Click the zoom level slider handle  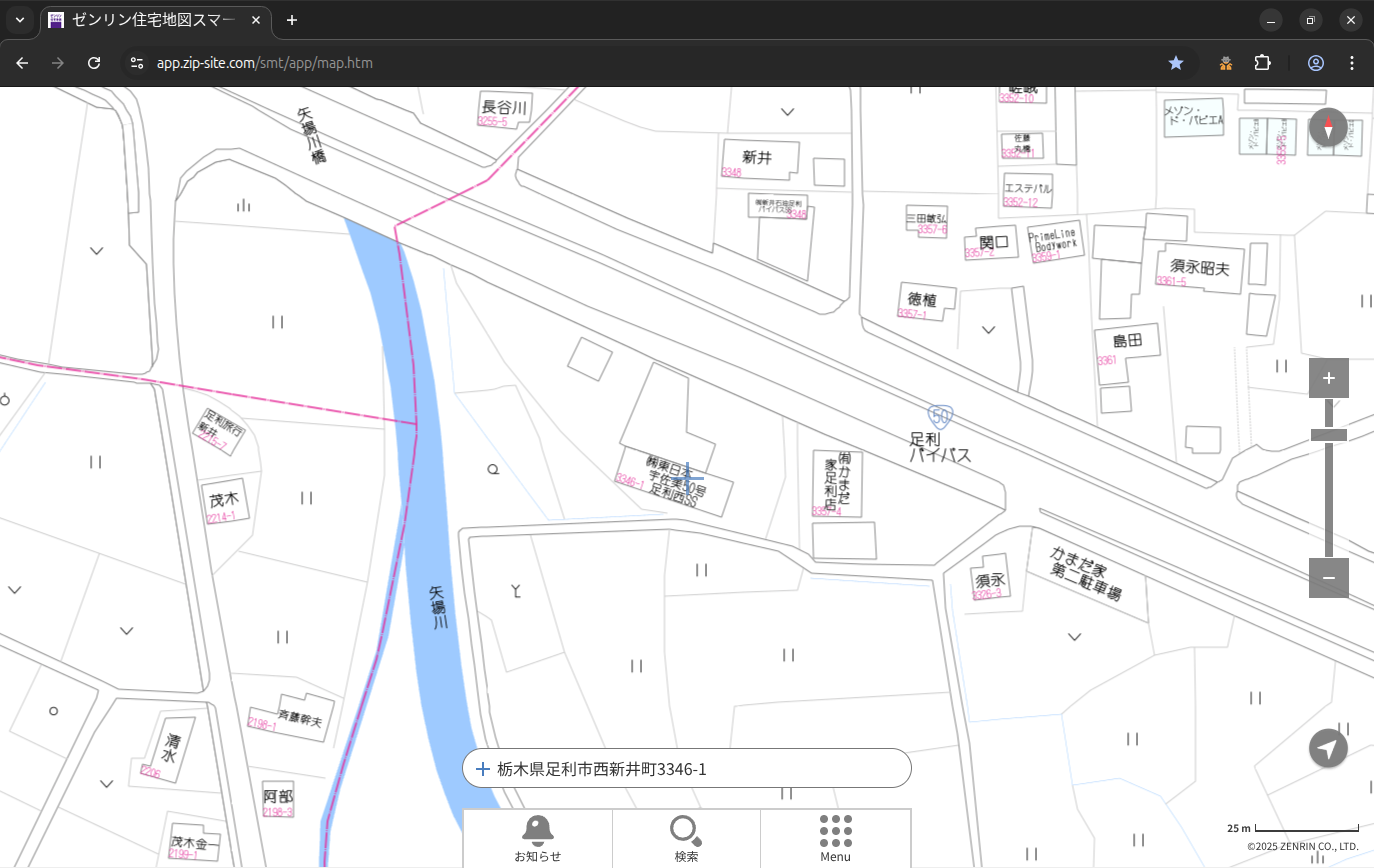pos(1328,435)
